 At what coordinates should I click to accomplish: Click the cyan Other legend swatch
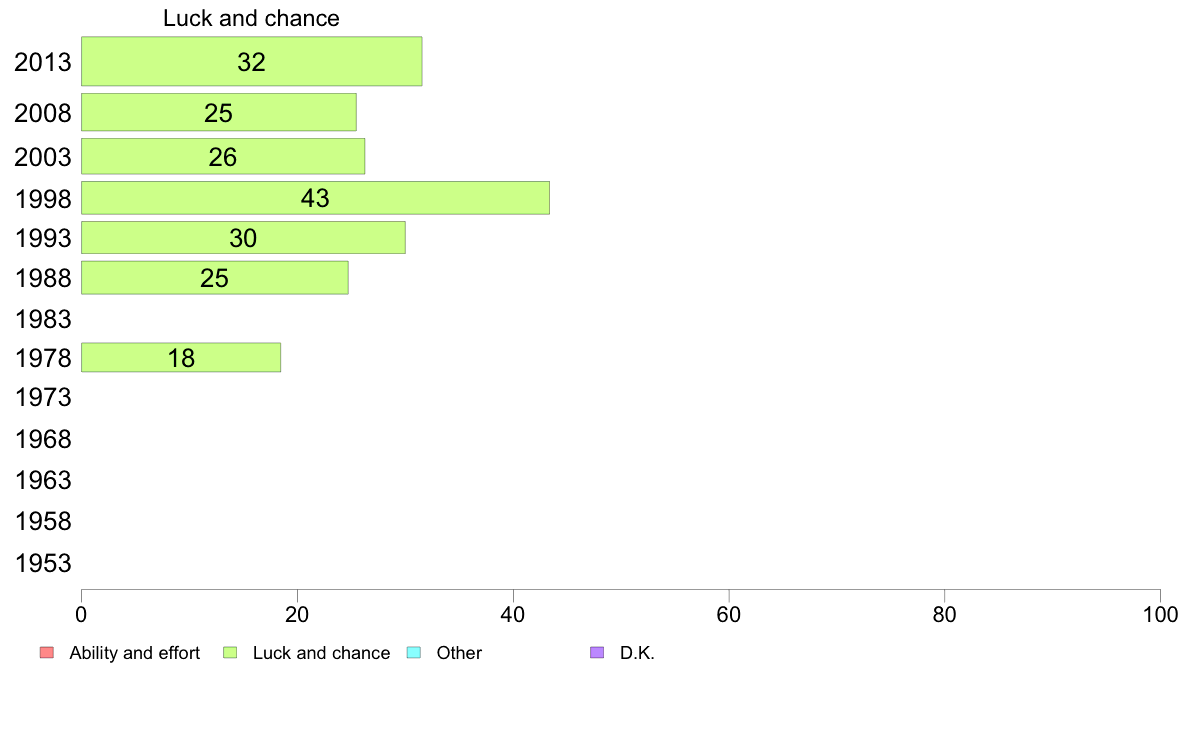414,653
